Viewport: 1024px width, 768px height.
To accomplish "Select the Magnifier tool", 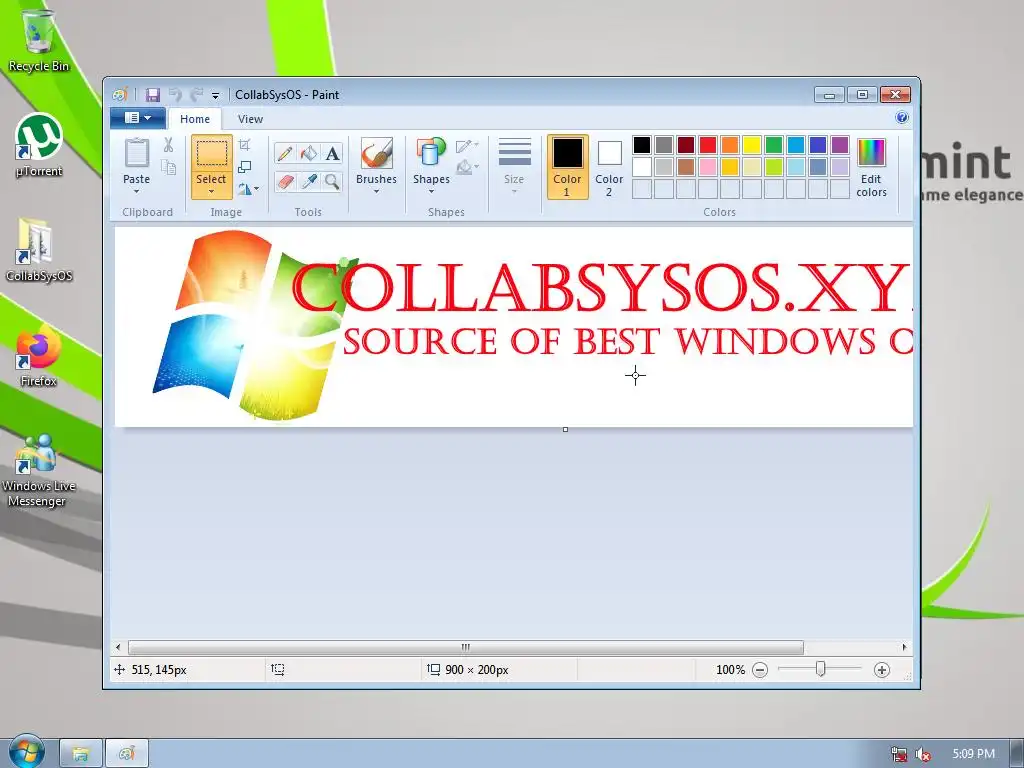I will coord(332,181).
